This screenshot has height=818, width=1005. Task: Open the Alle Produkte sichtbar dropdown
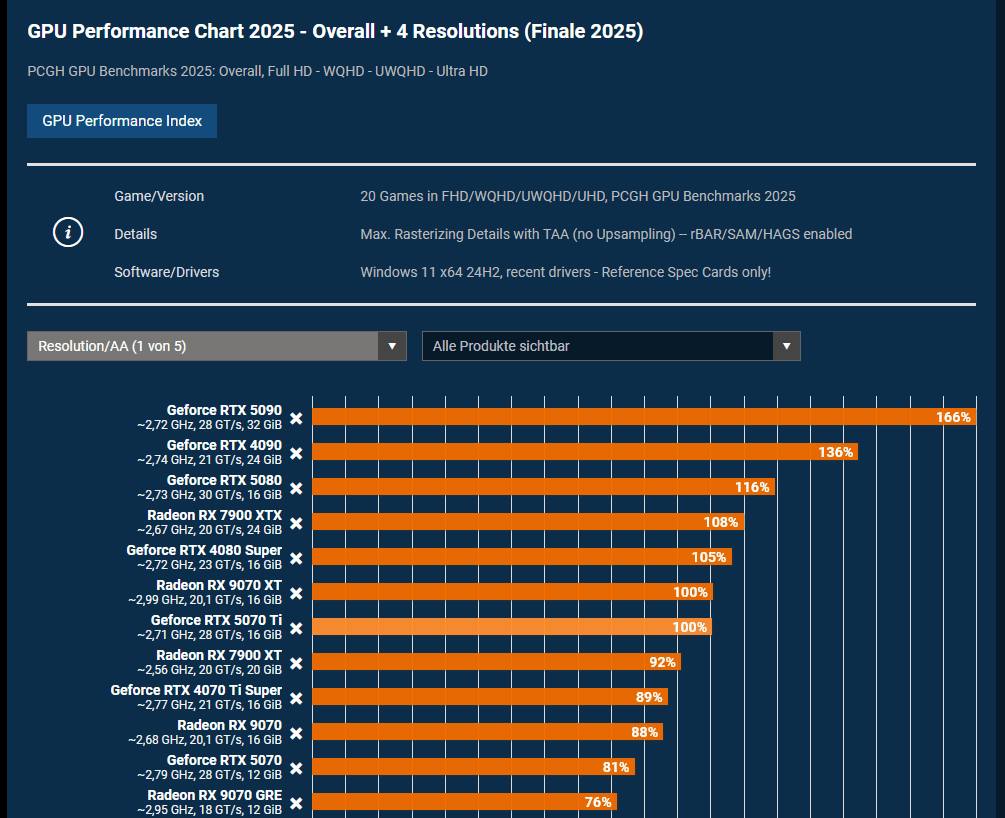coord(611,346)
